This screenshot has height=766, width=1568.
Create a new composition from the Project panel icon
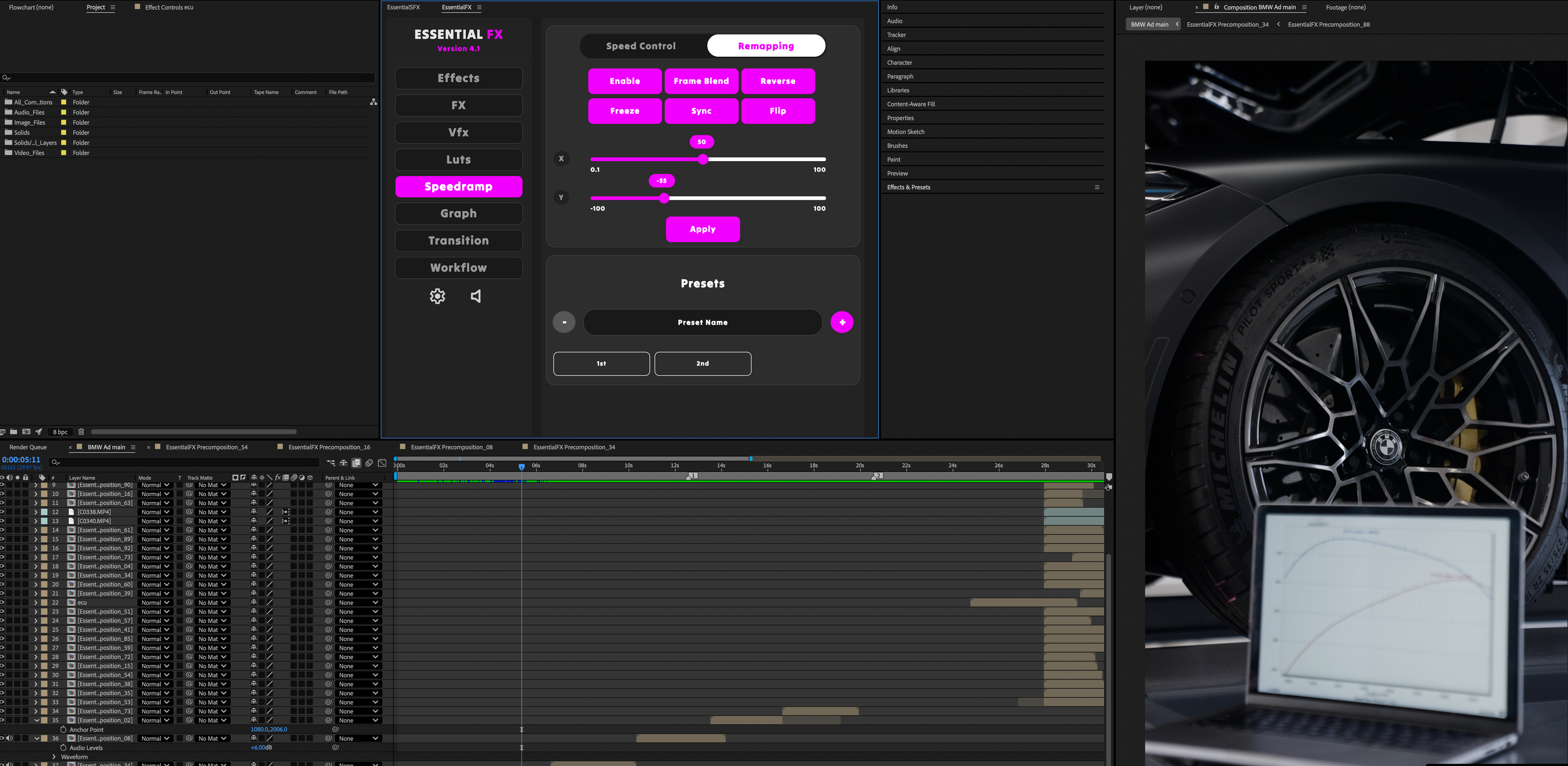pos(26,432)
